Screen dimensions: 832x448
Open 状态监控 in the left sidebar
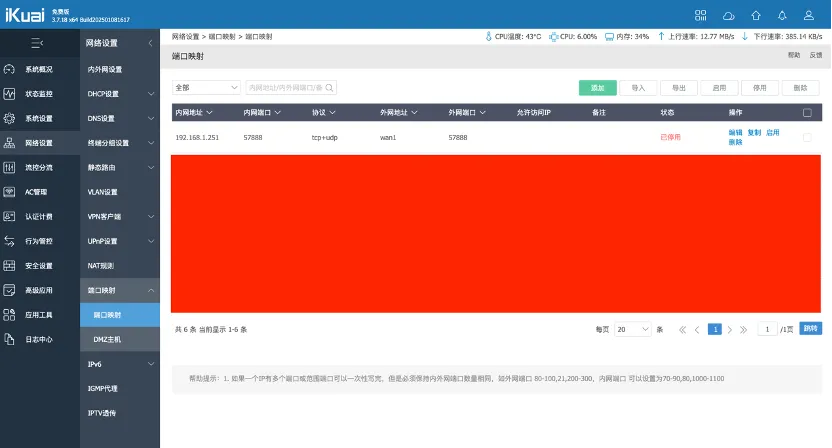pyautogui.click(x=40, y=94)
